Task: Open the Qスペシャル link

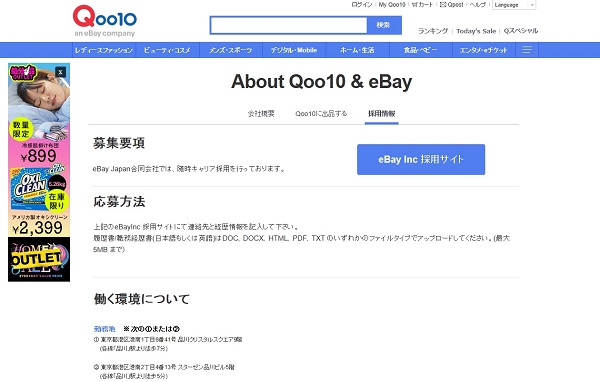Action: tap(520, 31)
